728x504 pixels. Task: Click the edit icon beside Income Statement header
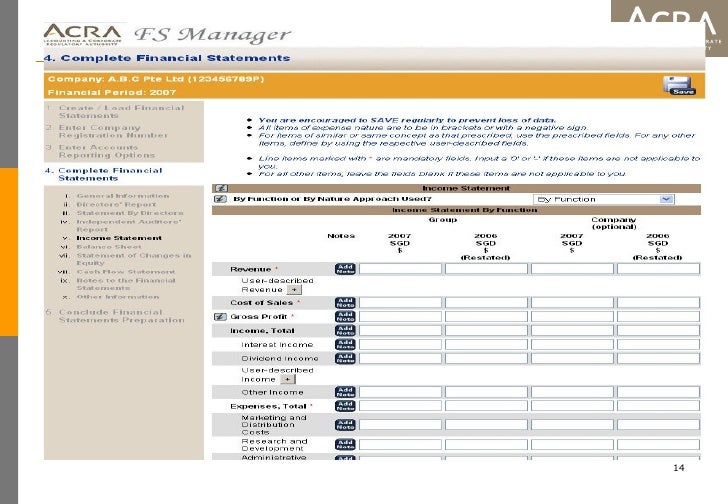(221, 188)
